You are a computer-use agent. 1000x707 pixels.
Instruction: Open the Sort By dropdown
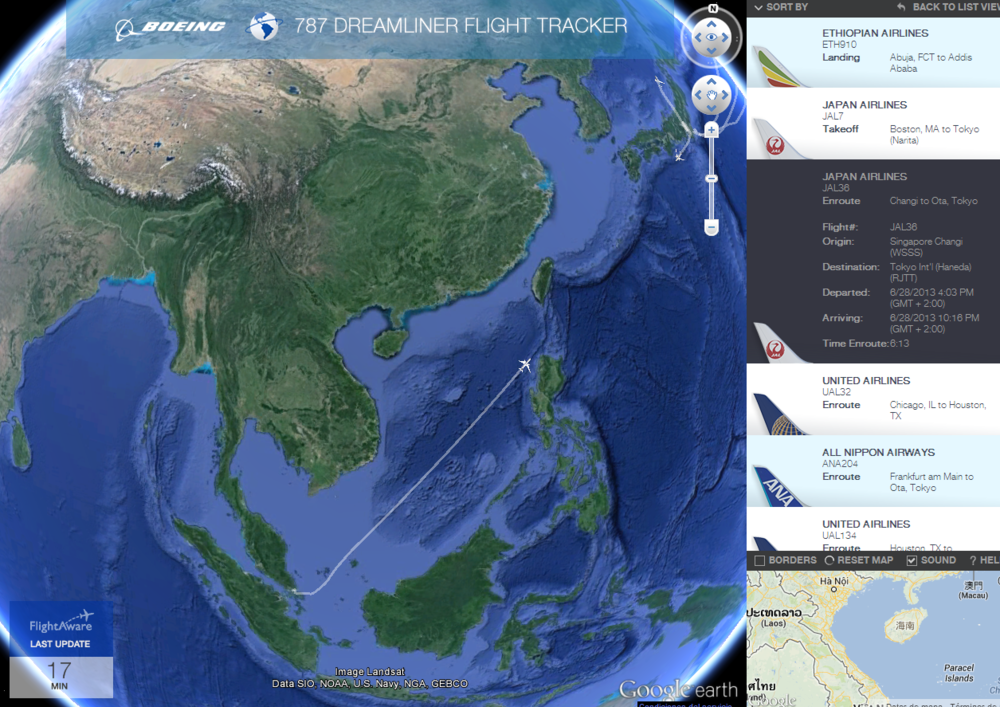[781, 7]
